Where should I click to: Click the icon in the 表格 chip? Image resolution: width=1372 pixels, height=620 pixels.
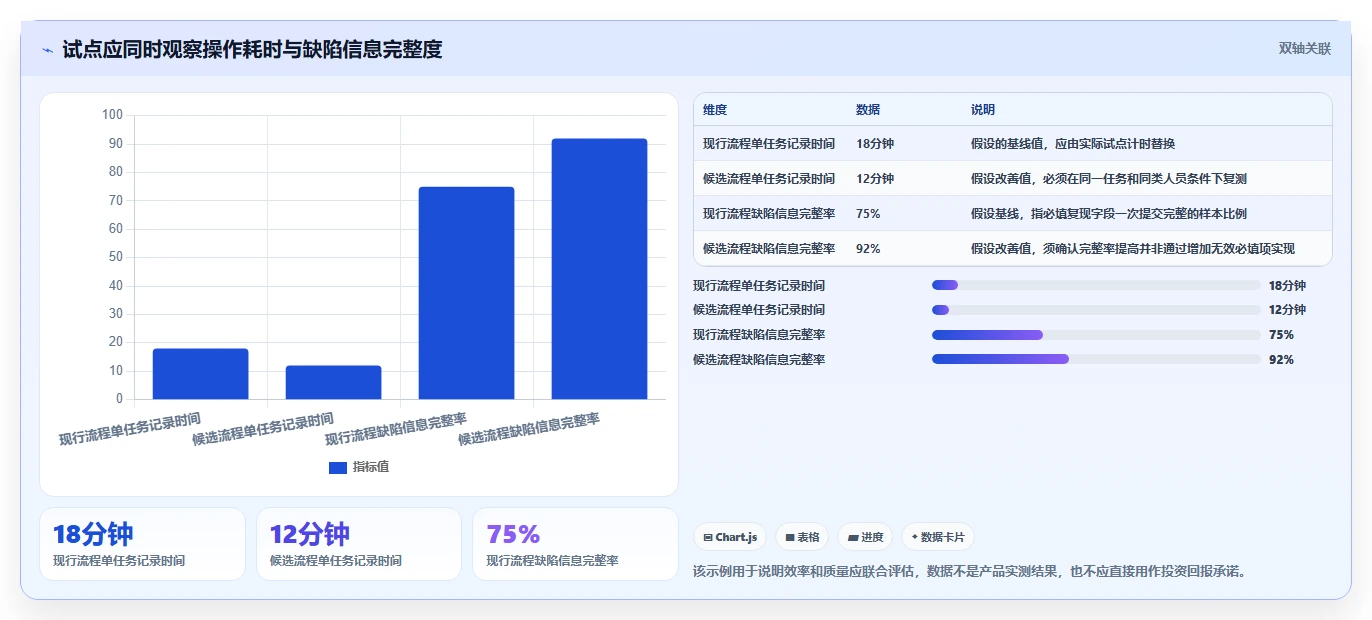(790, 538)
